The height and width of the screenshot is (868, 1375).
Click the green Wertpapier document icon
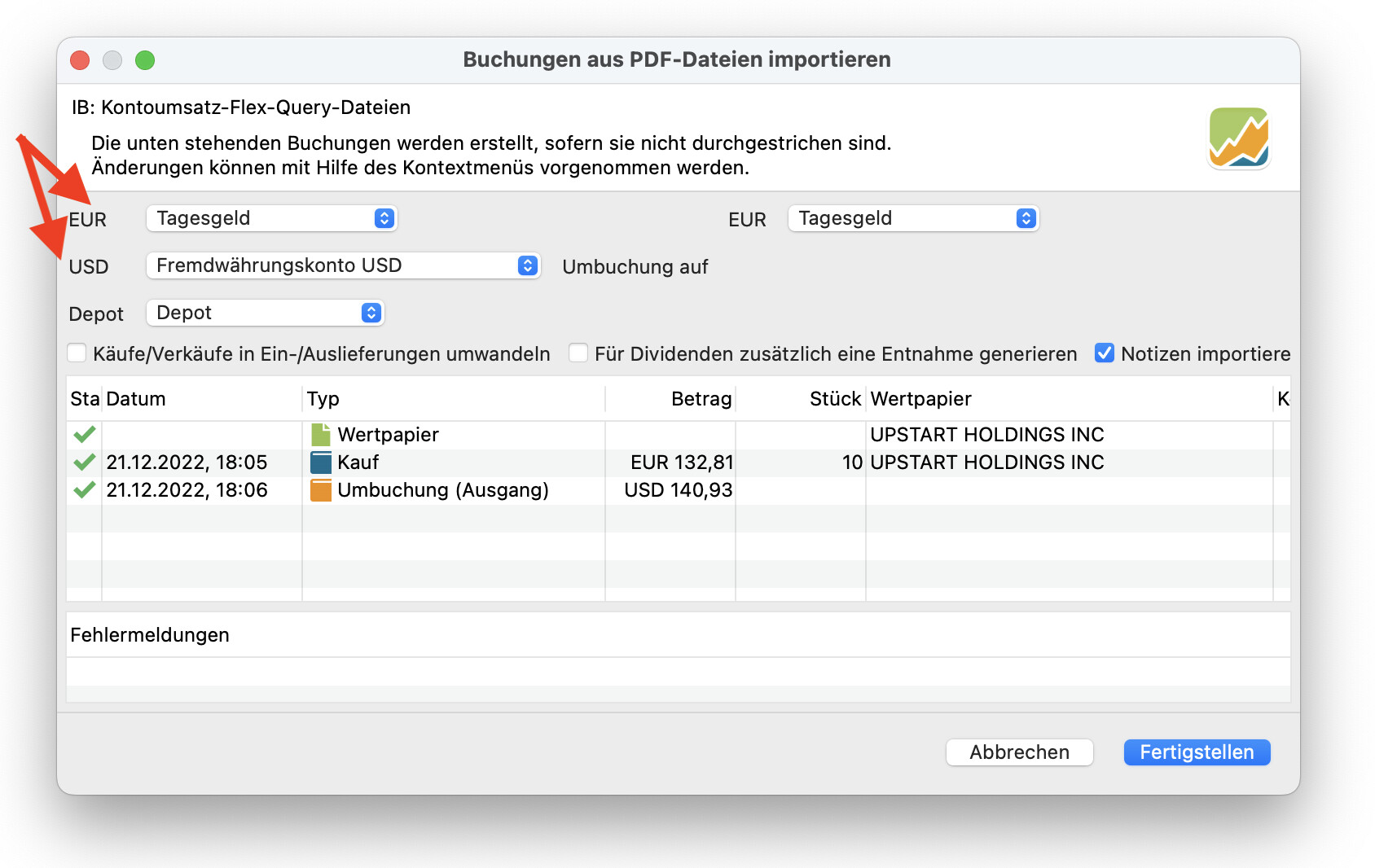[321, 435]
